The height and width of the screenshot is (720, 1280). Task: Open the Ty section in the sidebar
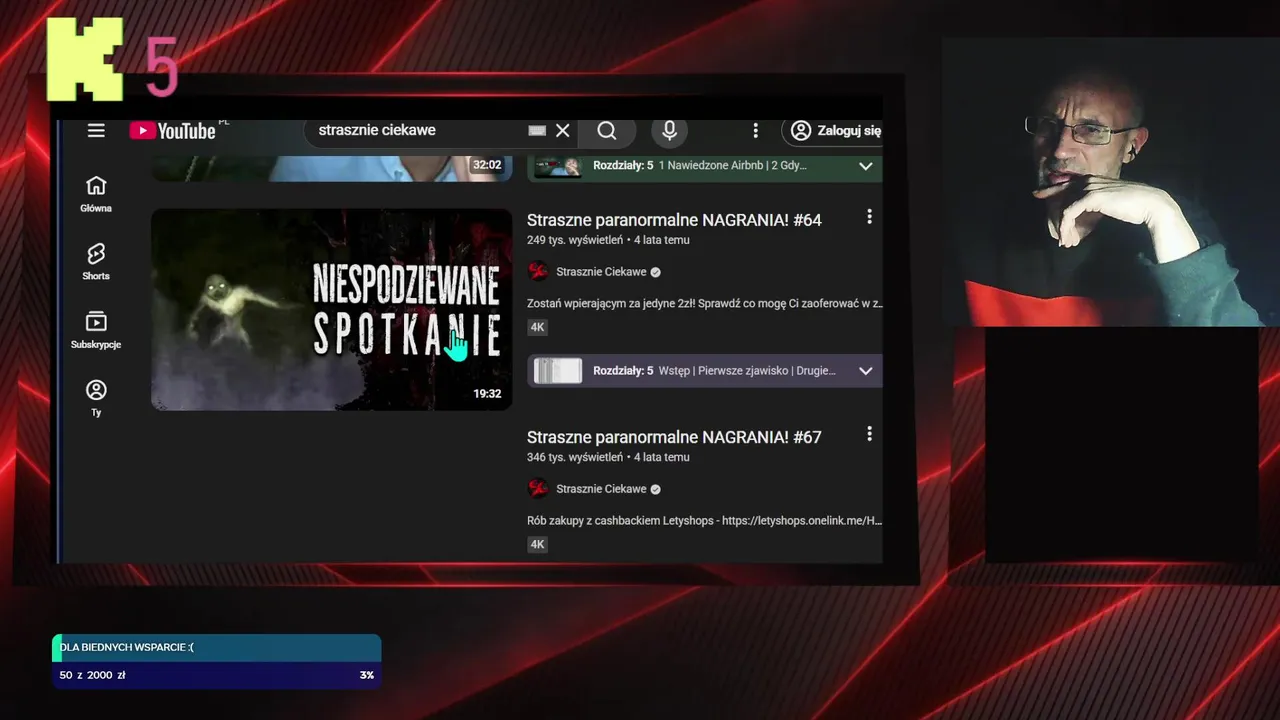(x=96, y=398)
